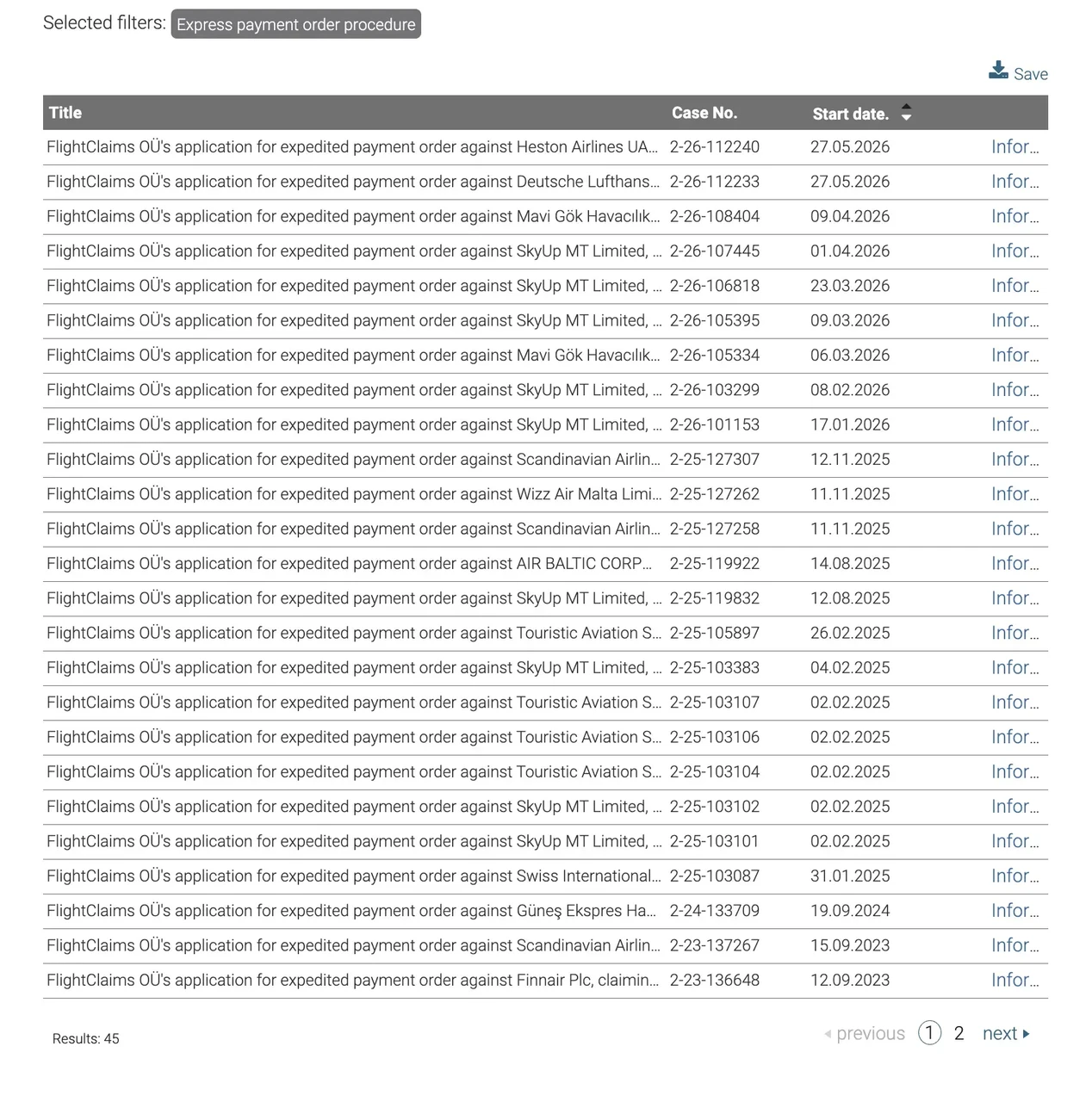This screenshot has width=1092, height=1102.
Task: Click the start date 17.01.2026
Action: 850,424
